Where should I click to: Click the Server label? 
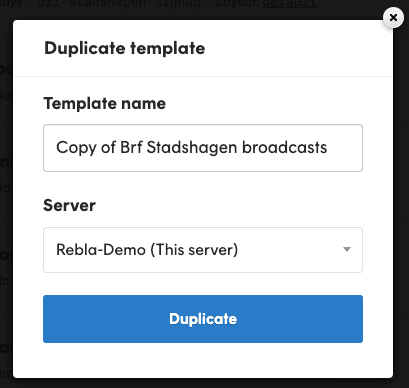[69, 205]
